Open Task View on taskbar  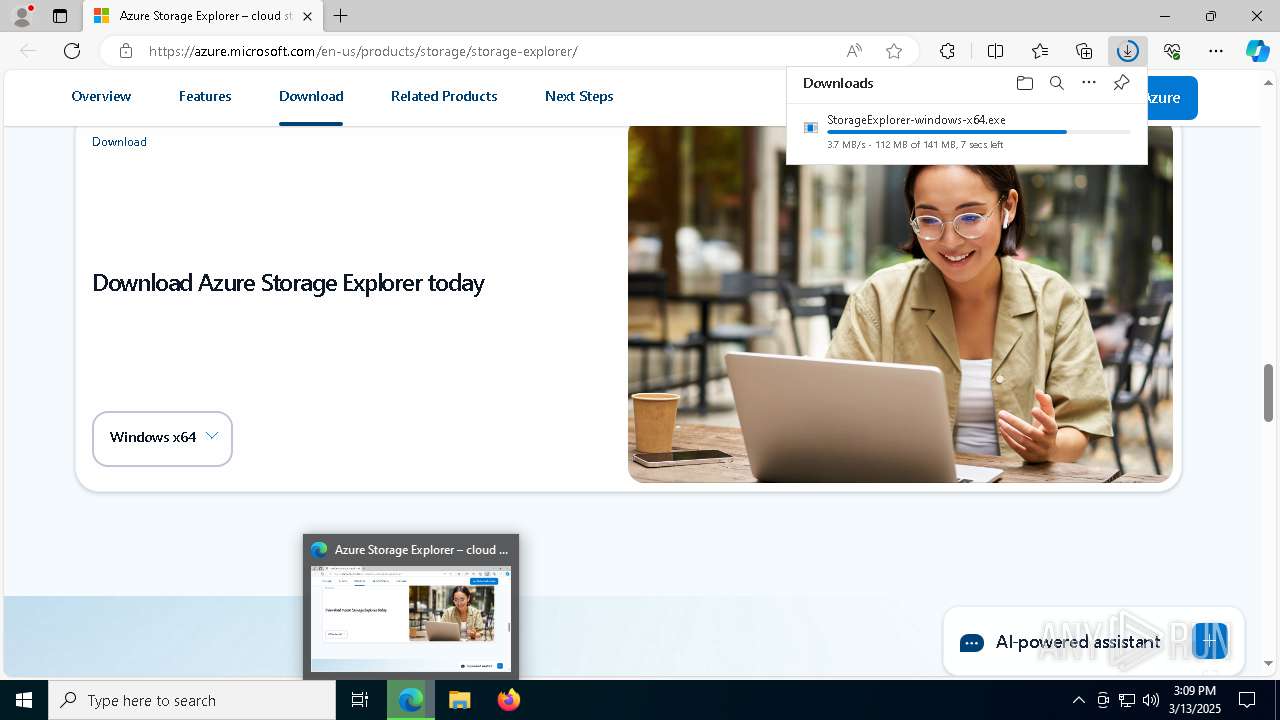(x=360, y=700)
